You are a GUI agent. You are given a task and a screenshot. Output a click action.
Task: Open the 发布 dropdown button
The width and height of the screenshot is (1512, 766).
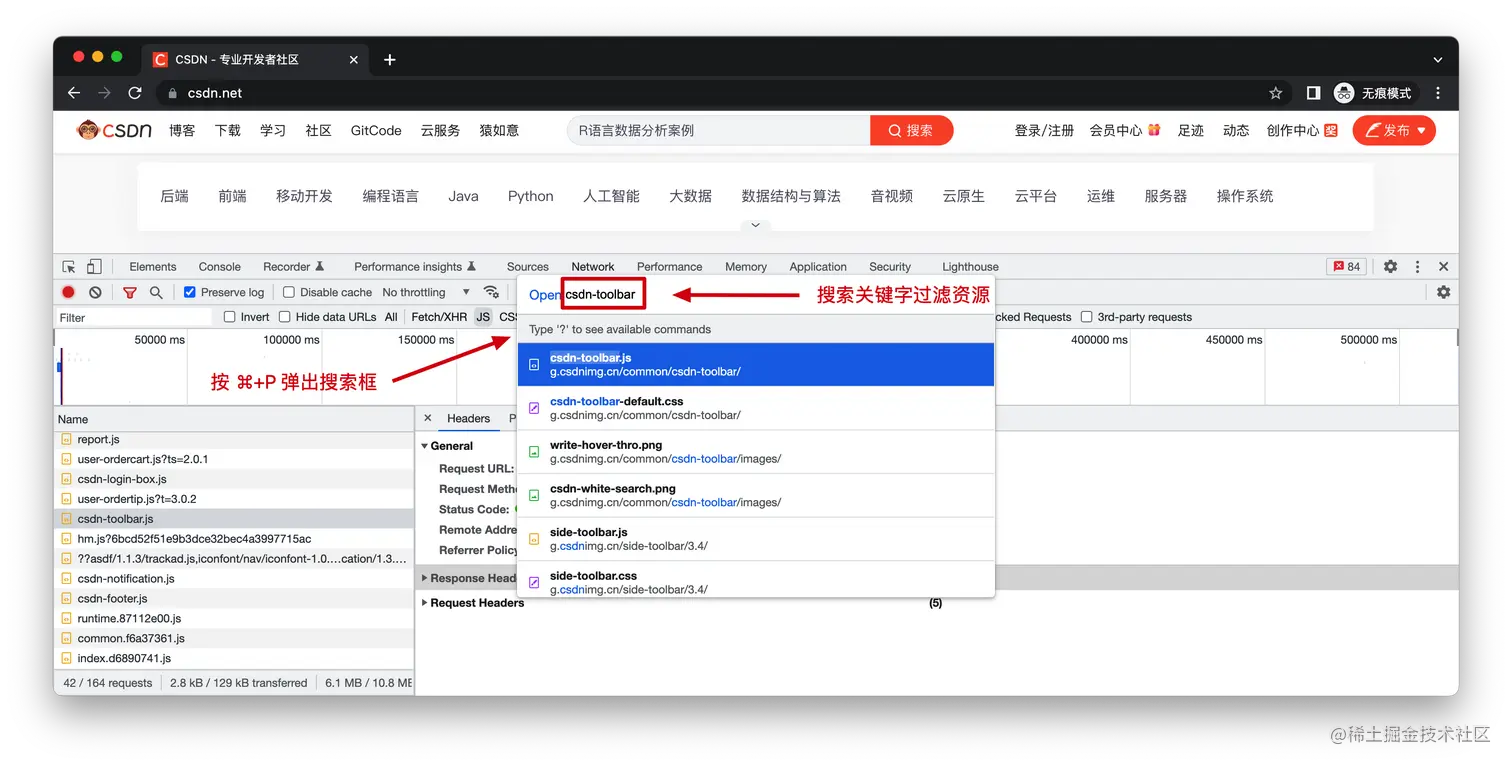tap(1394, 130)
